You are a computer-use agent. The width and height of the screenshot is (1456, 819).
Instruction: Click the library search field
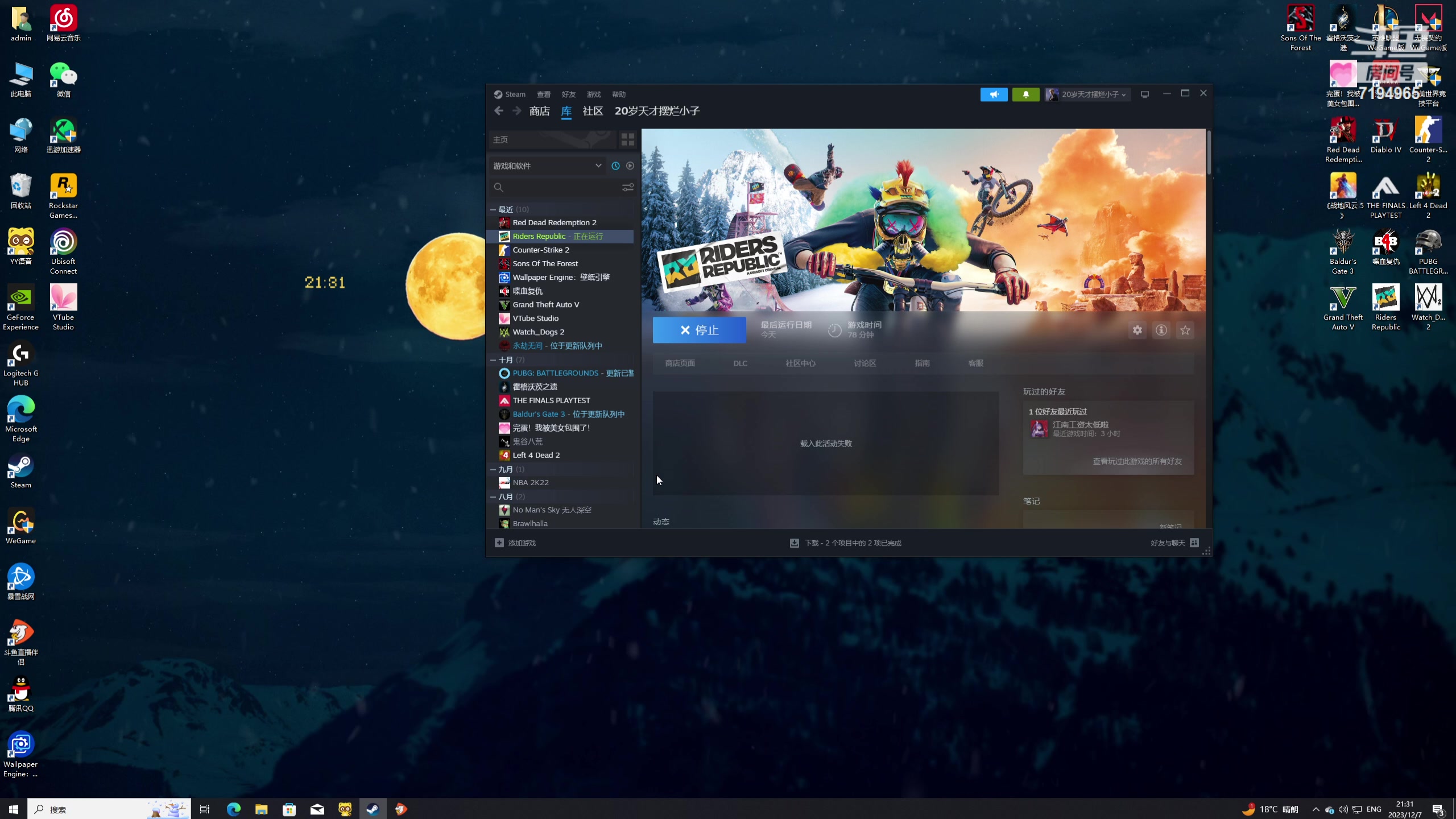pos(555,187)
